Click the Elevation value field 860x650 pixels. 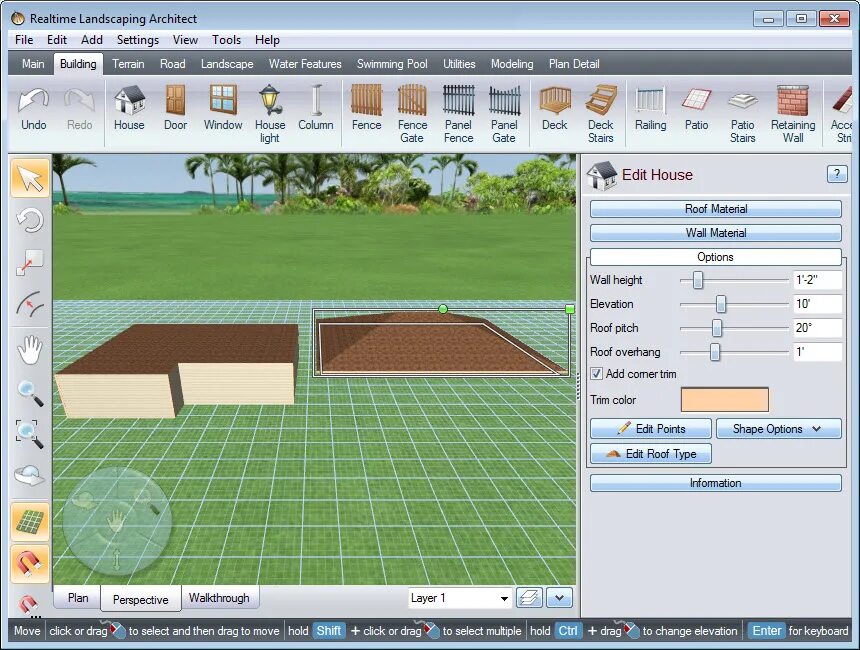click(x=817, y=304)
